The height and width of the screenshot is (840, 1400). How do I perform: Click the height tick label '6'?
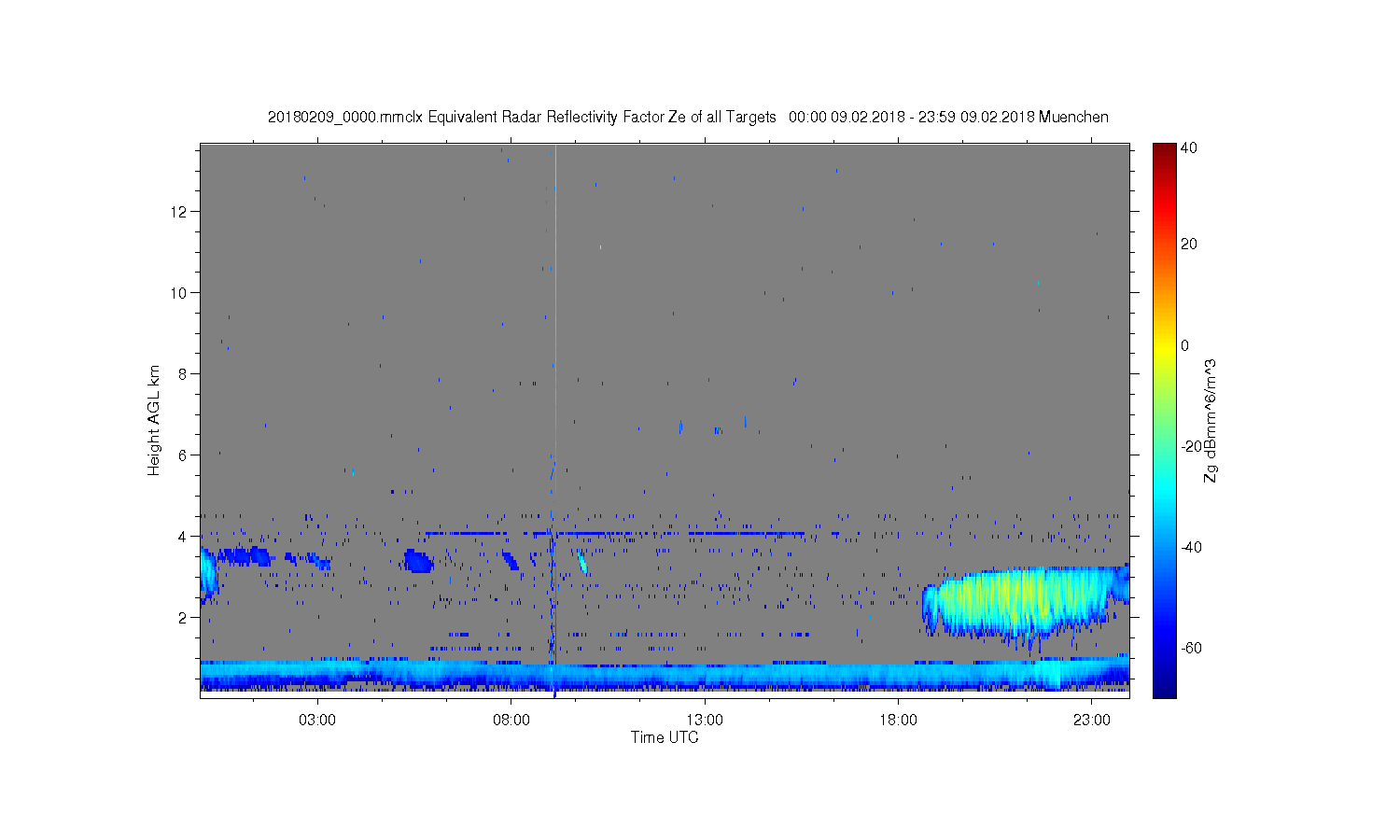[x=184, y=455]
